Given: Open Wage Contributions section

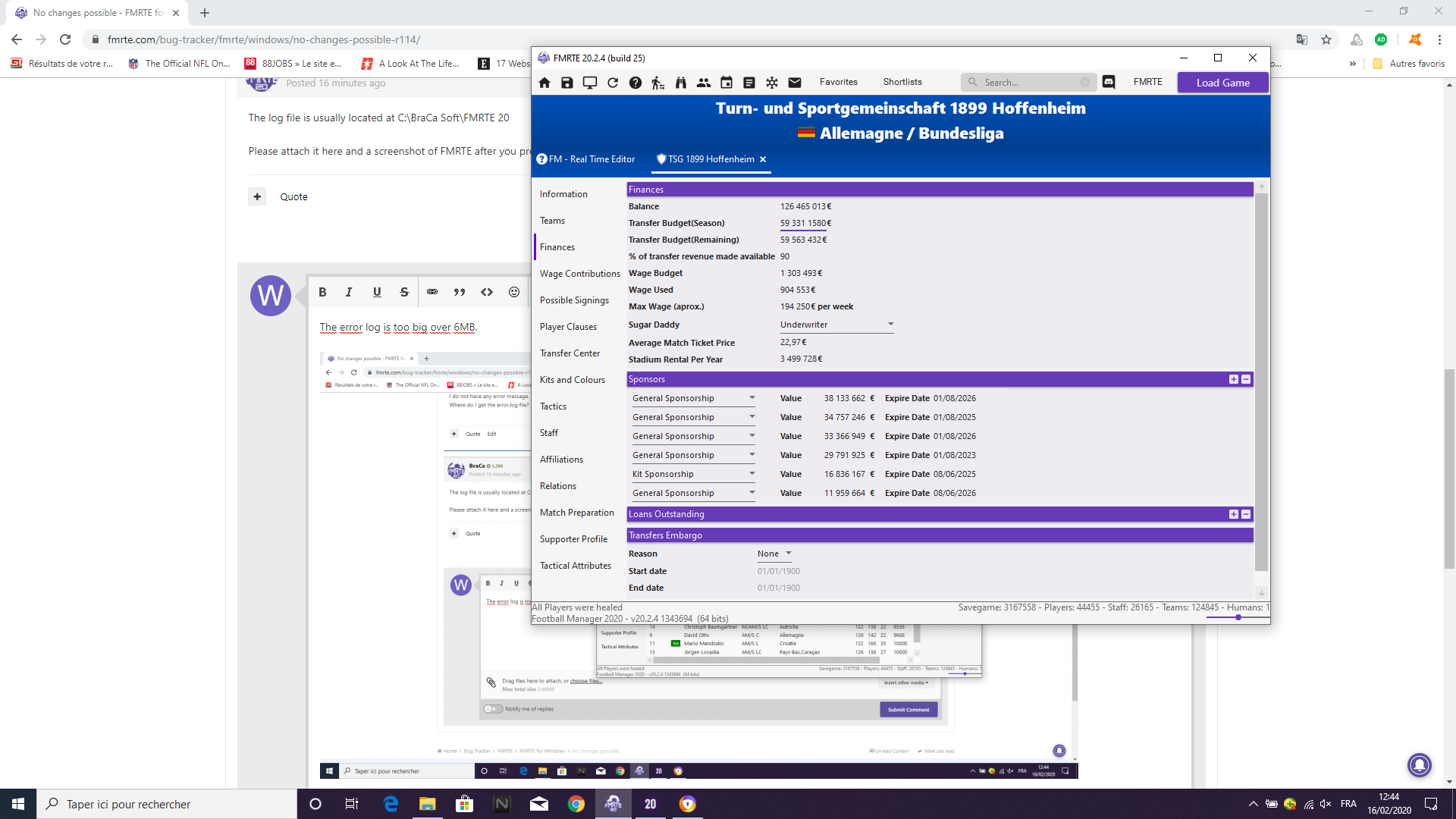Looking at the screenshot, I should 579,274.
